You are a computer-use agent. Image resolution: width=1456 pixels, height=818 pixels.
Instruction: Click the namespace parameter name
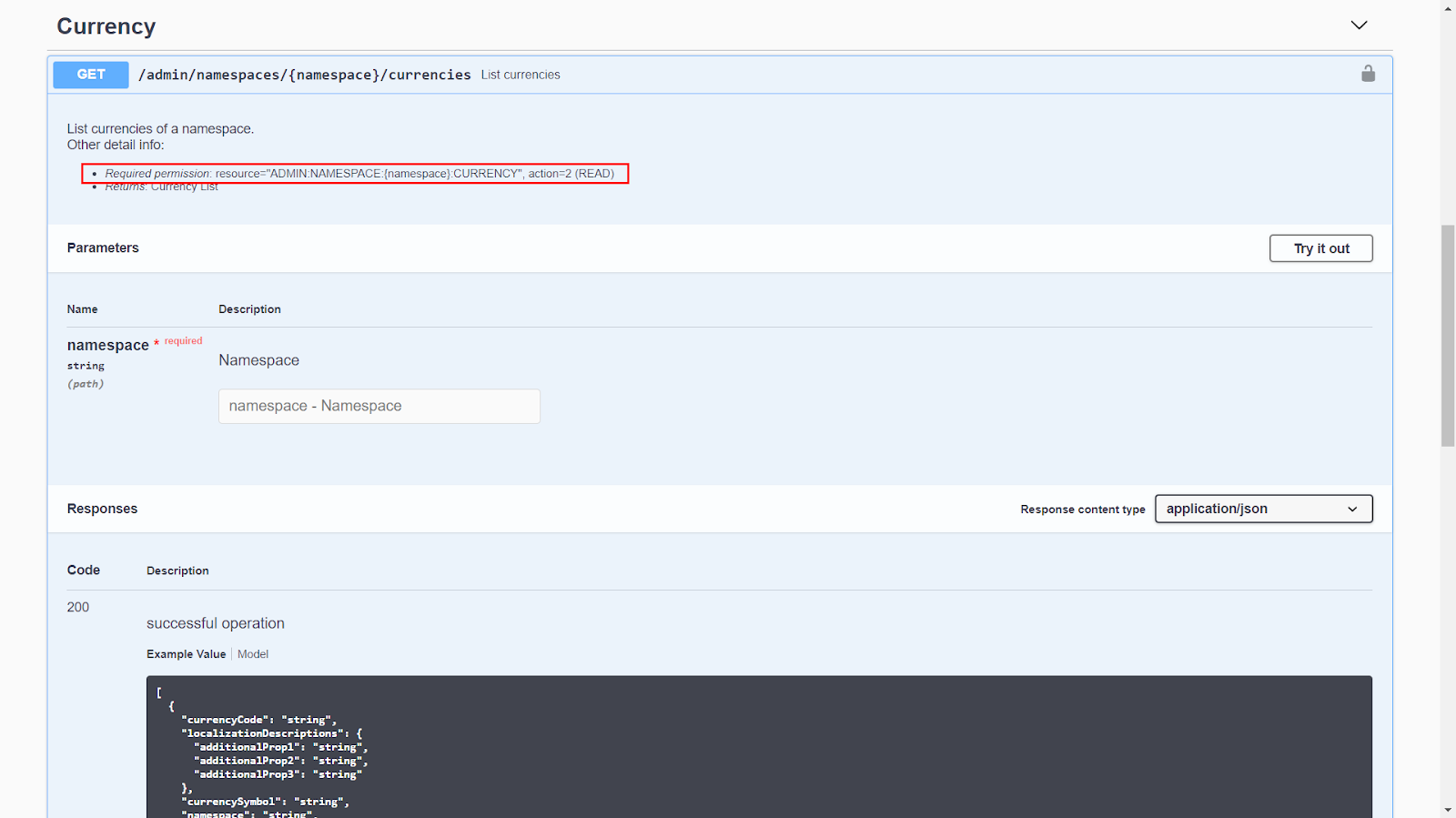coord(107,345)
